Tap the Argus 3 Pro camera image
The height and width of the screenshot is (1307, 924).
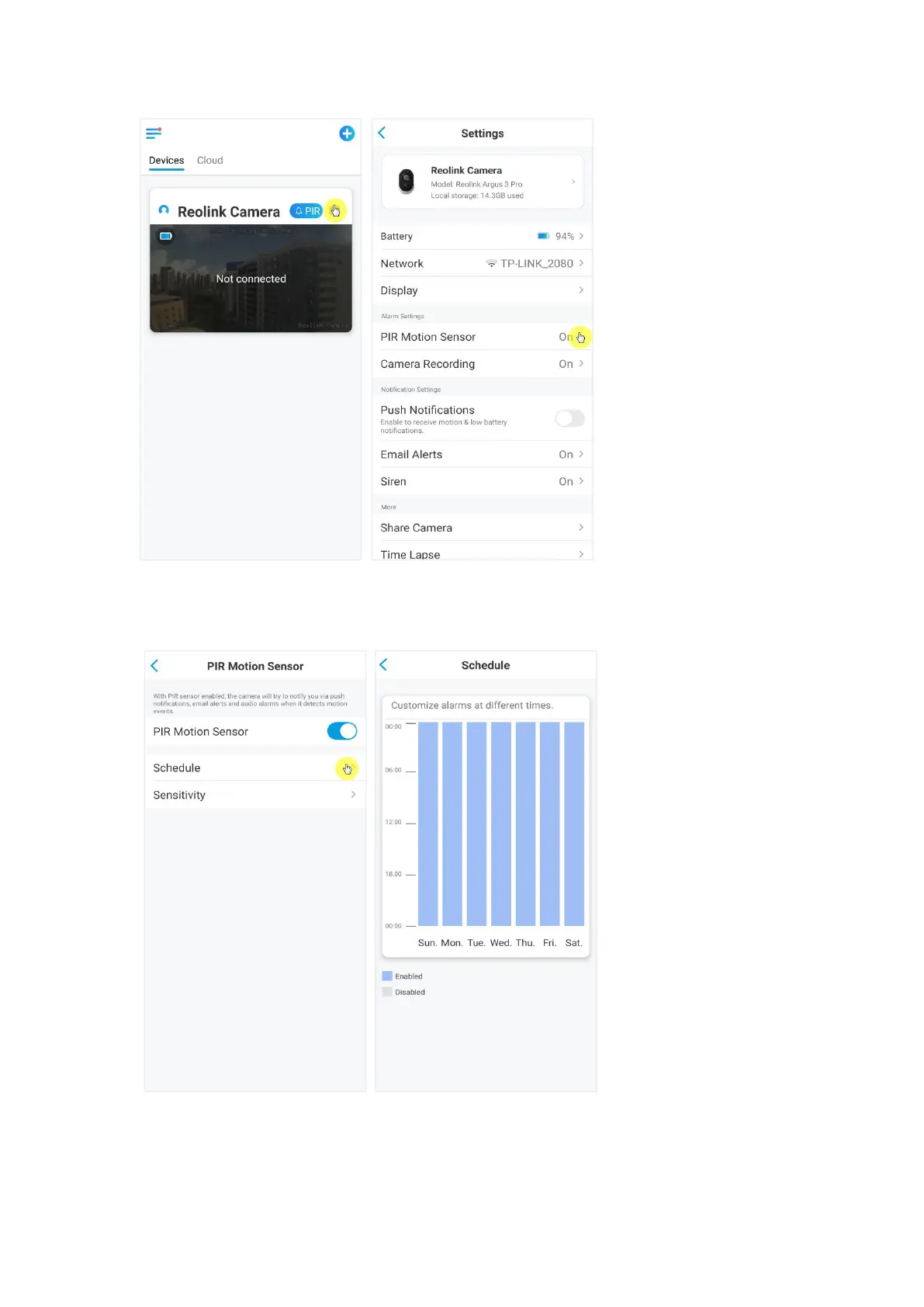pos(406,181)
